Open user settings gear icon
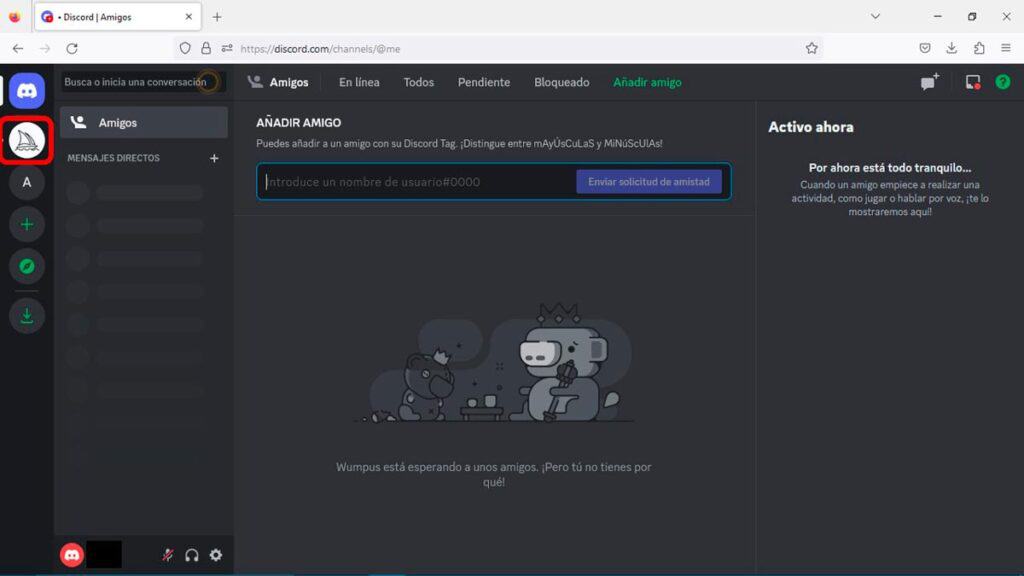This screenshot has height=576, width=1024. 216,555
